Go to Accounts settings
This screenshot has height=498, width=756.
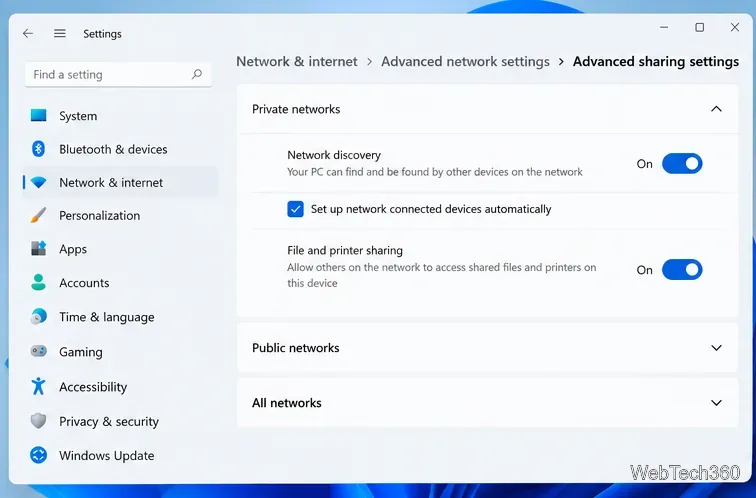click(x=121, y=283)
